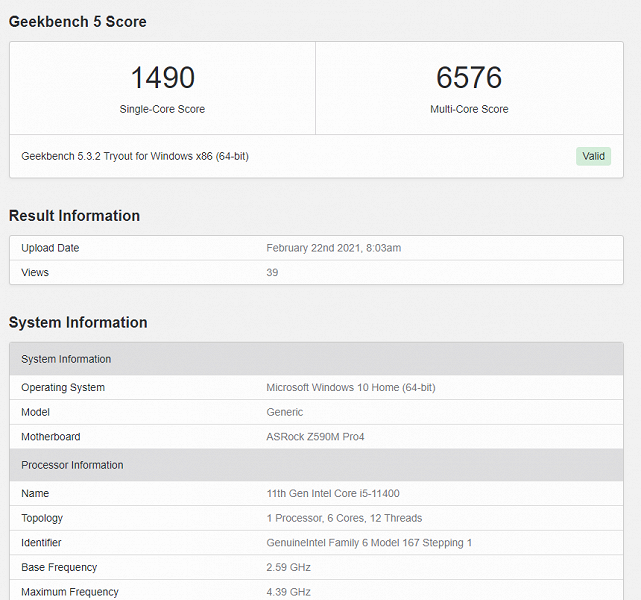Click the 1490 single-core score number
This screenshot has width=641, height=600.
point(162,78)
